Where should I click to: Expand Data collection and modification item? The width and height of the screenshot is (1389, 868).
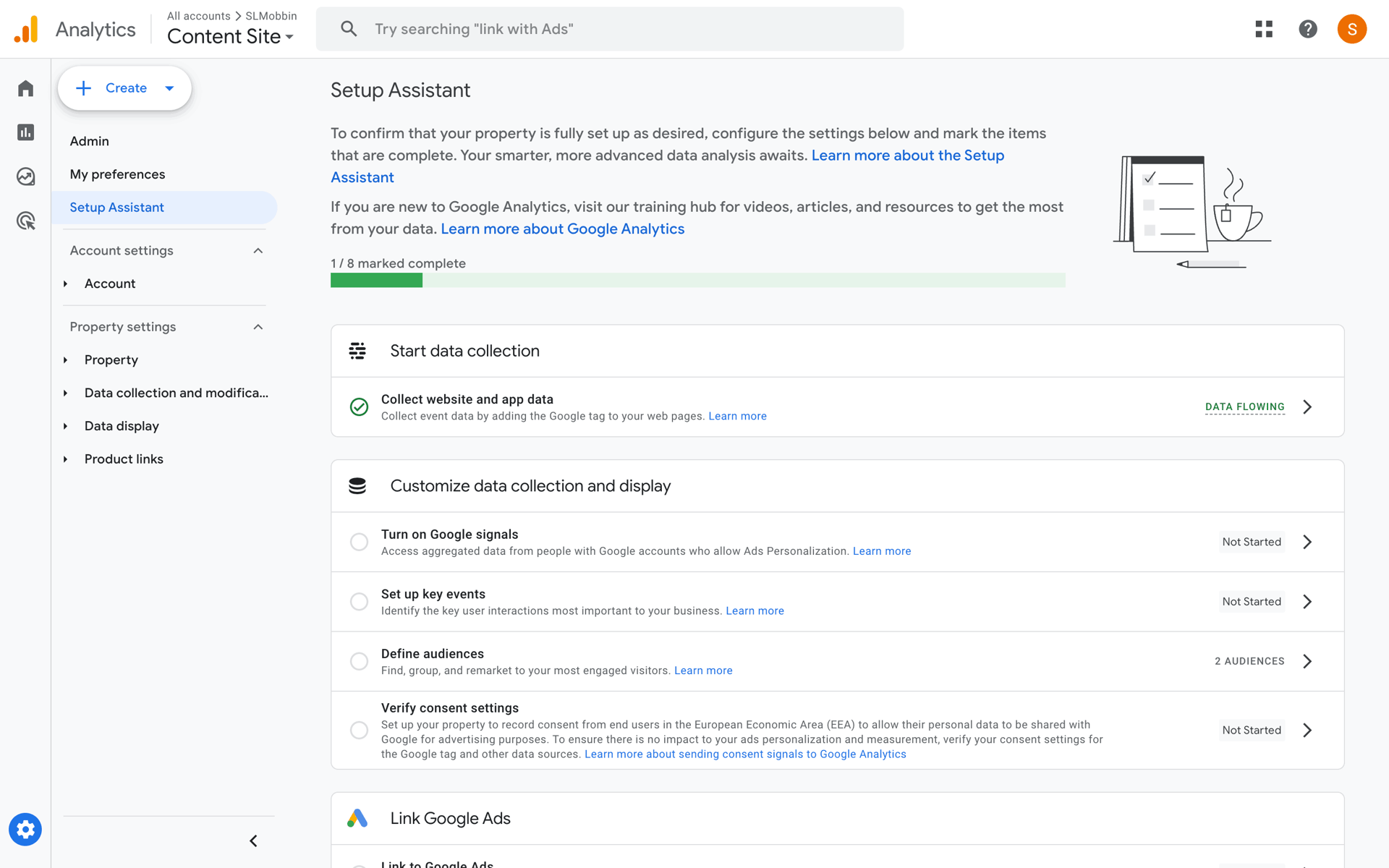[65, 393]
